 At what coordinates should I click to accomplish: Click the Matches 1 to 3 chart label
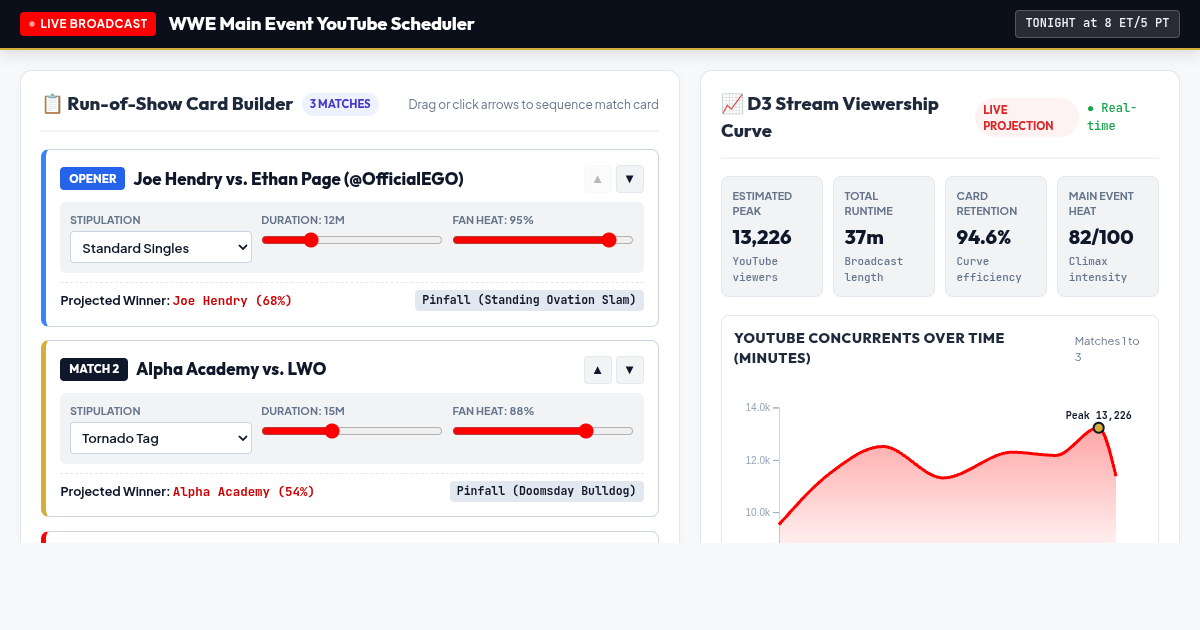click(1107, 349)
